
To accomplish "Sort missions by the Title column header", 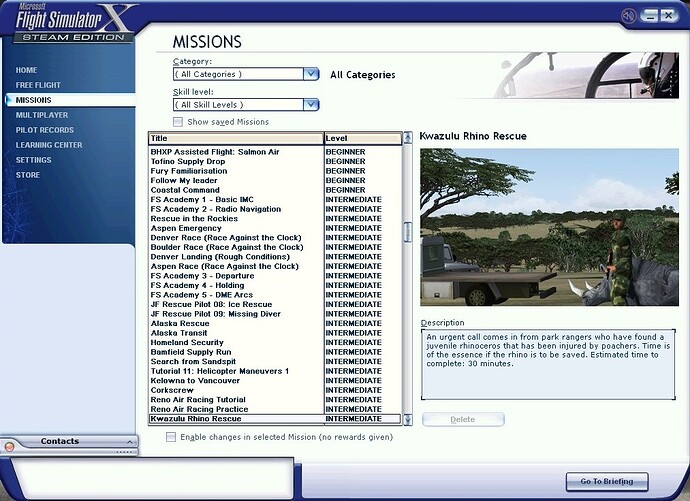I will tap(236, 138).
